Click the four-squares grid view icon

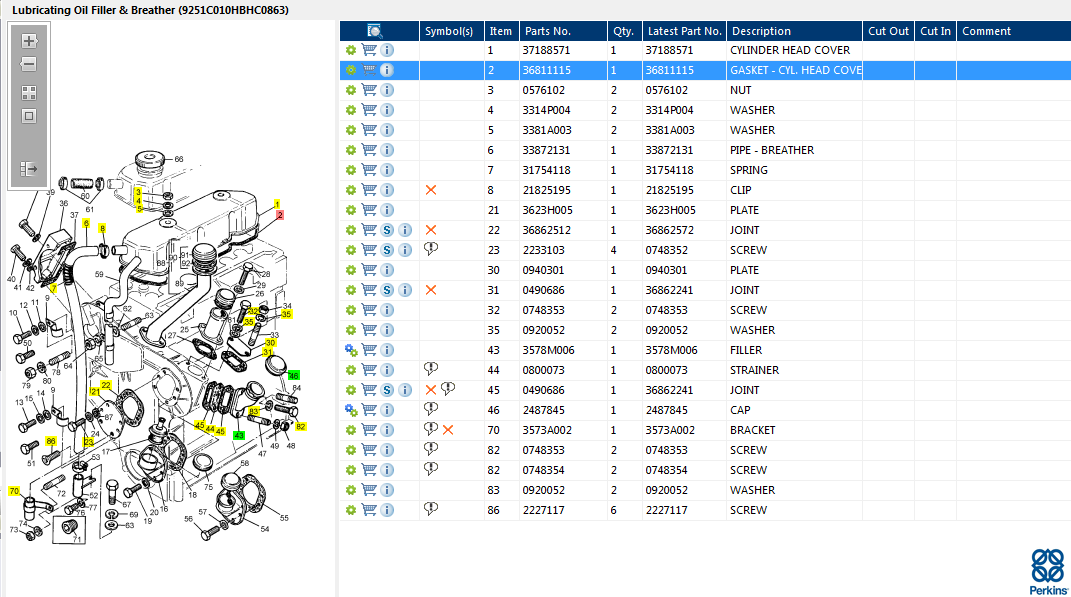click(29, 93)
